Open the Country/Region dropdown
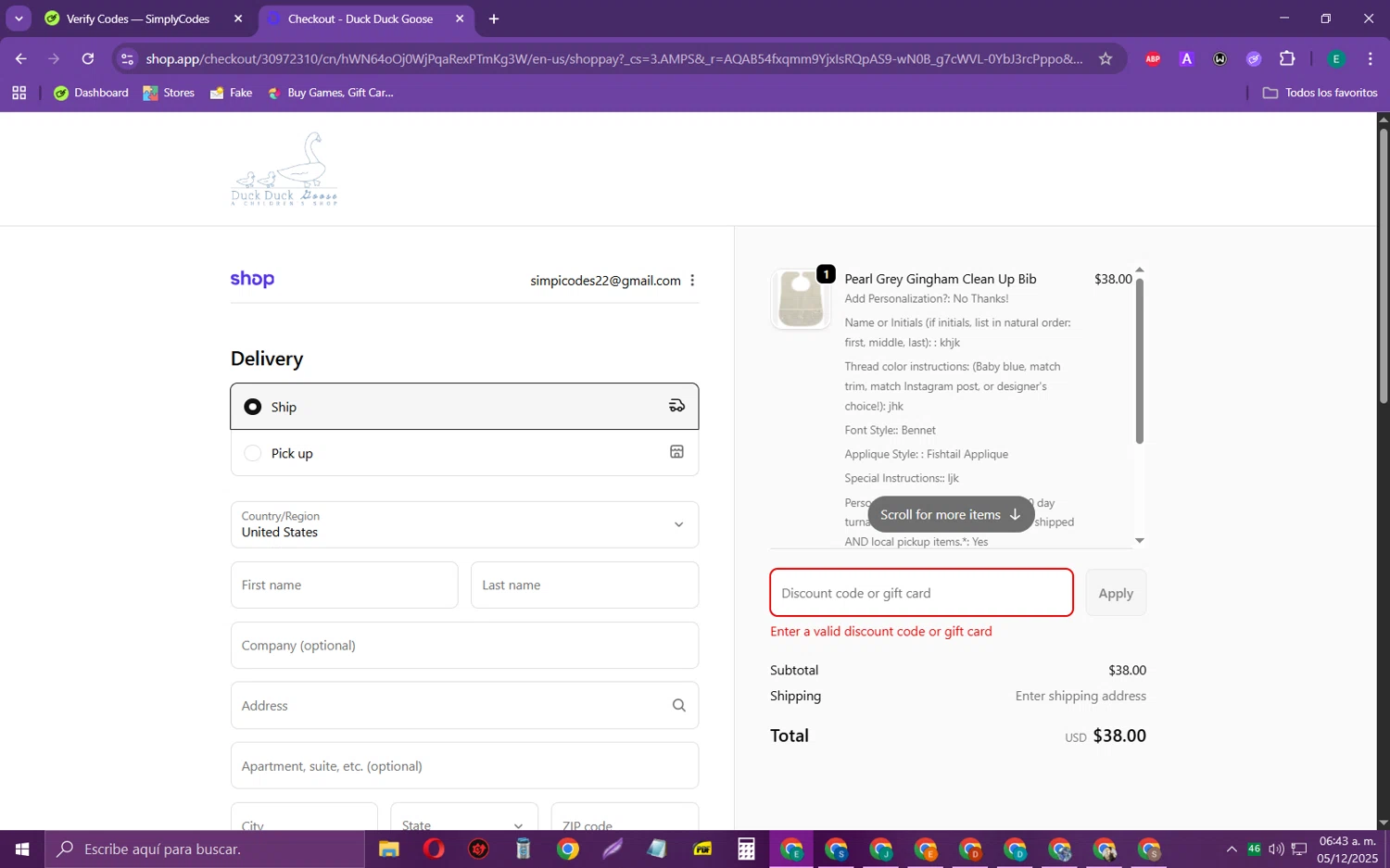 (464, 524)
